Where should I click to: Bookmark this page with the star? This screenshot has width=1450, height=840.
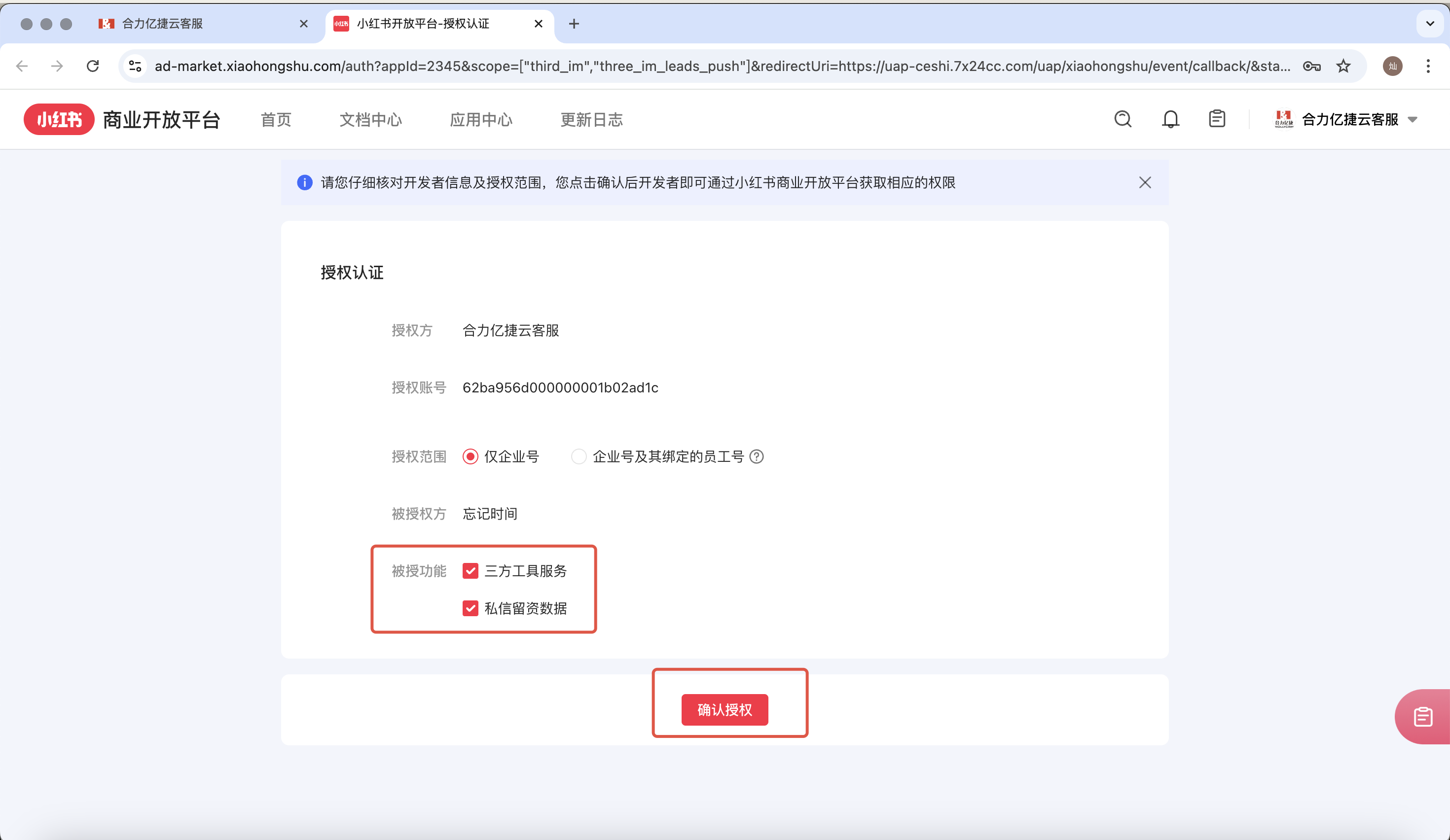click(1343, 66)
